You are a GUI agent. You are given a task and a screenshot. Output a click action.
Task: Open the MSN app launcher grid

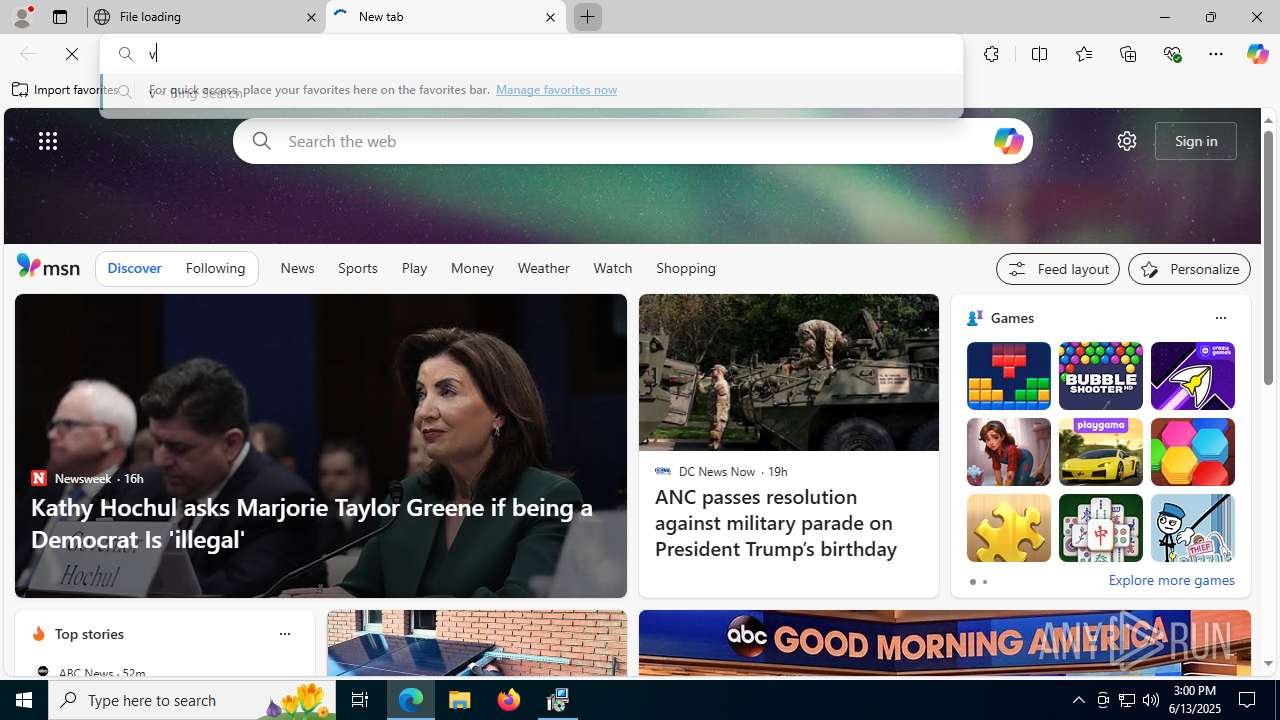[48, 141]
